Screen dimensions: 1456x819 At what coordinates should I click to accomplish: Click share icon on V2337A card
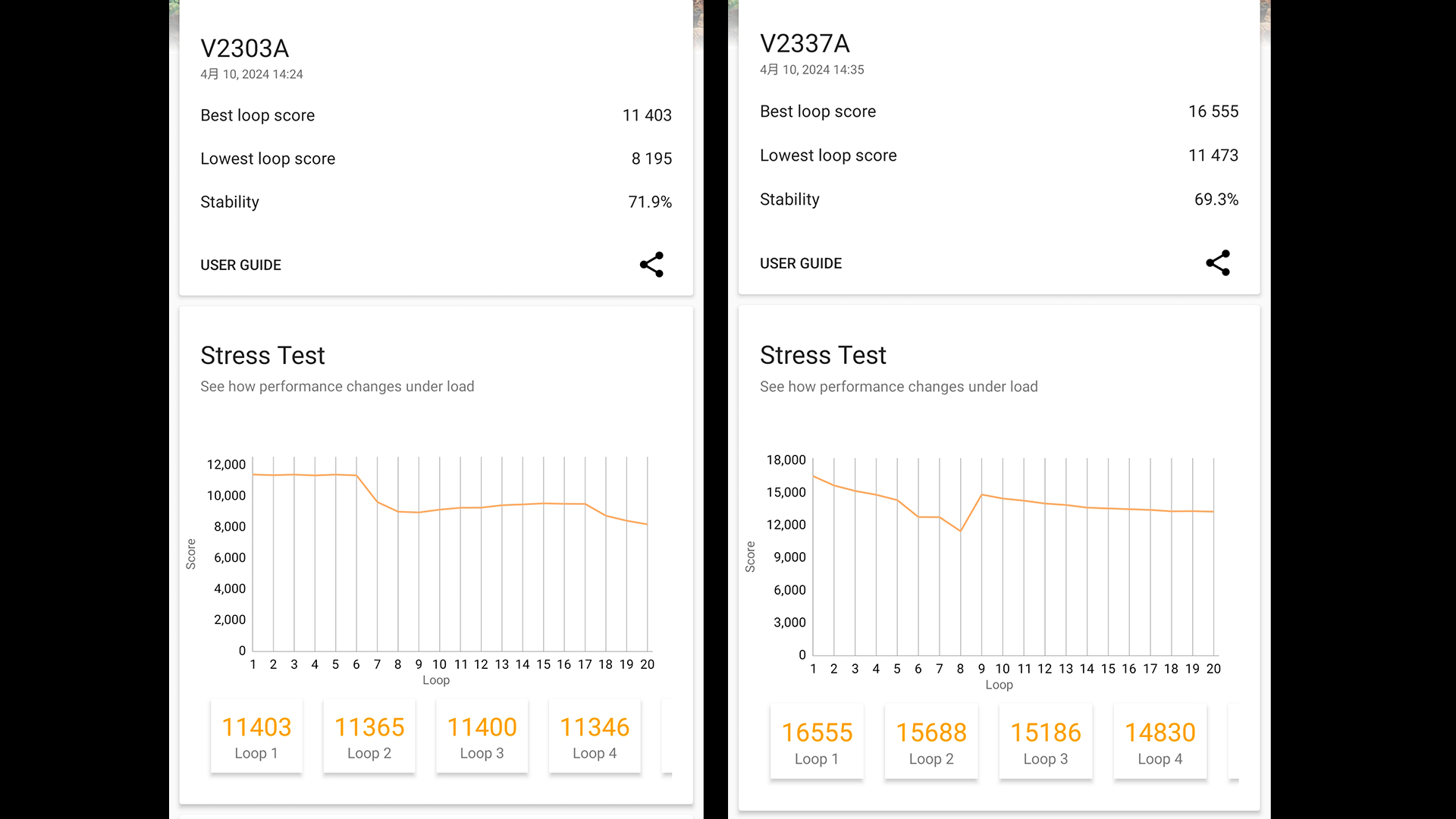click(1218, 263)
